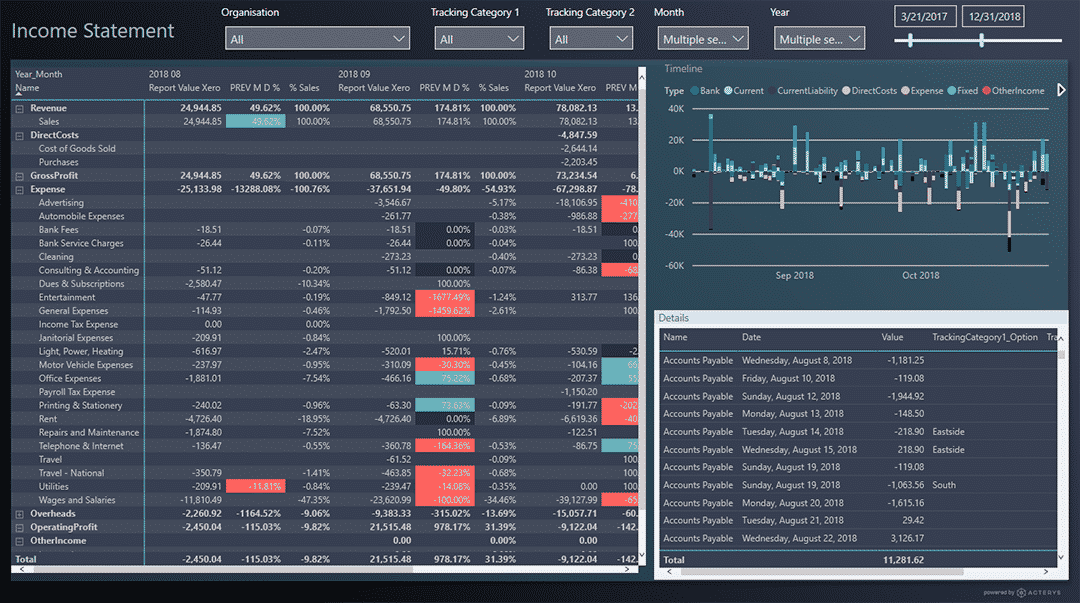Select the Wages and Salaries row

click(76, 500)
